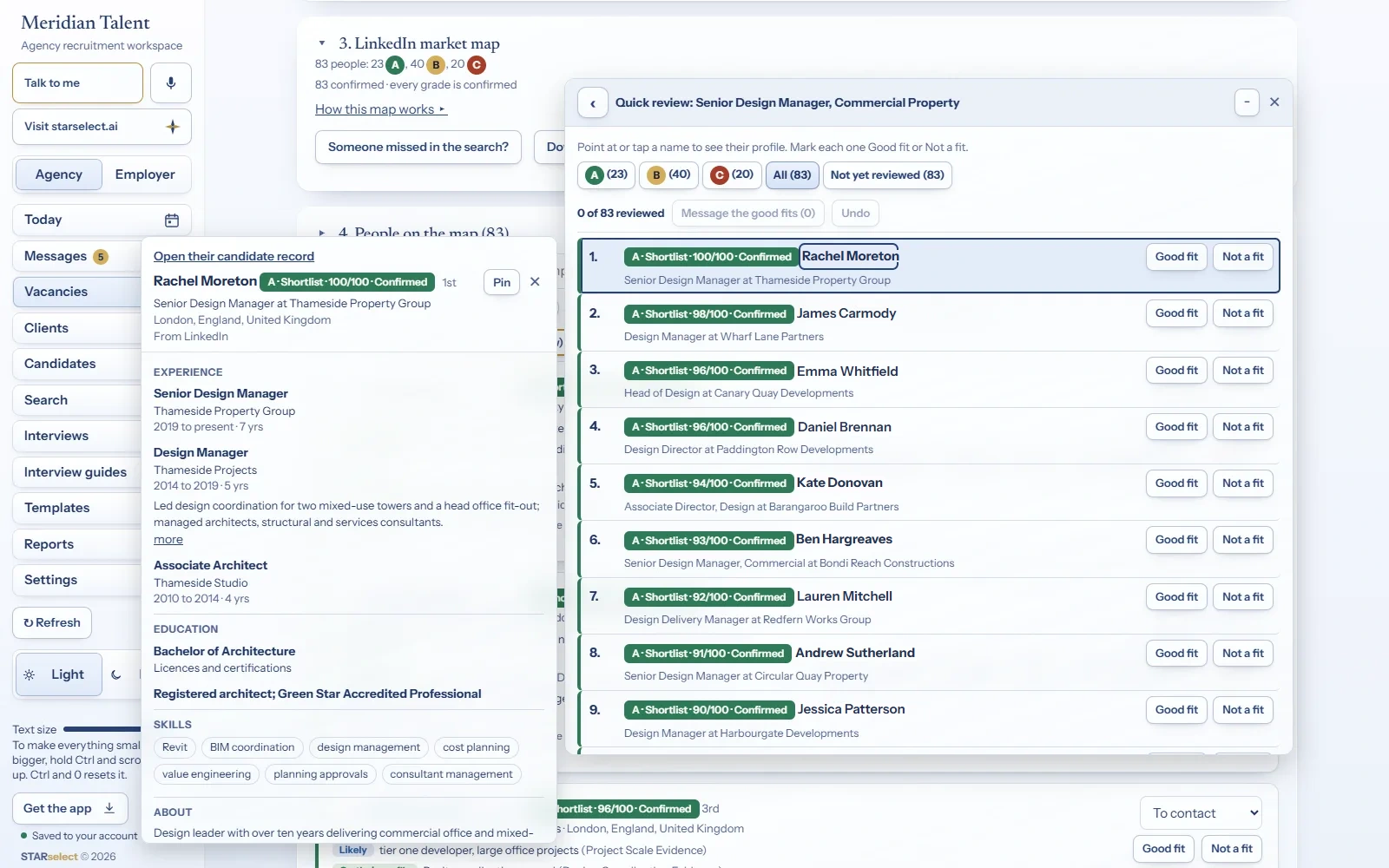
Task: Open their candidate record link
Action: [x=234, y=256]
